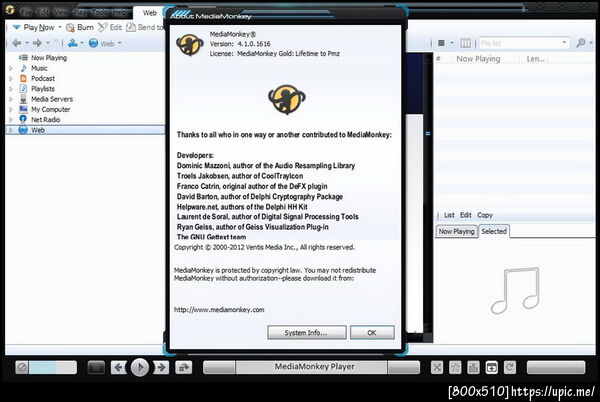Expand the Podcast tree node
The height and width of the screenshot is (402, 600).
pos(11,78)
